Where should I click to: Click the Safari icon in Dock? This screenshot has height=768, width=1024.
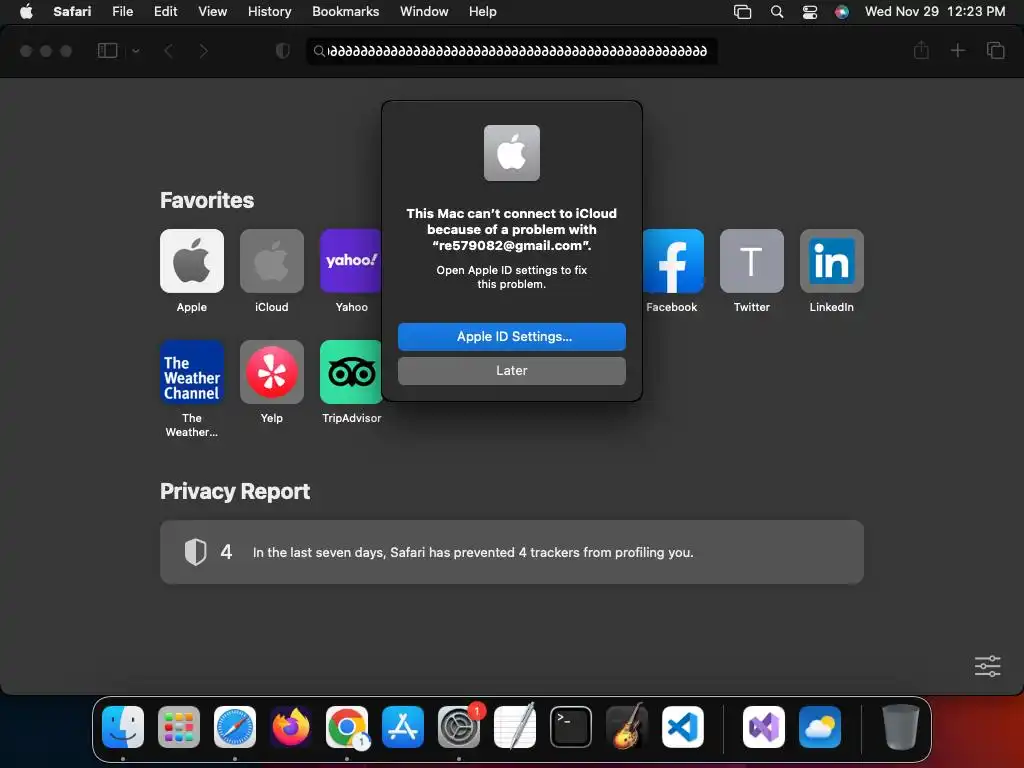234,727
